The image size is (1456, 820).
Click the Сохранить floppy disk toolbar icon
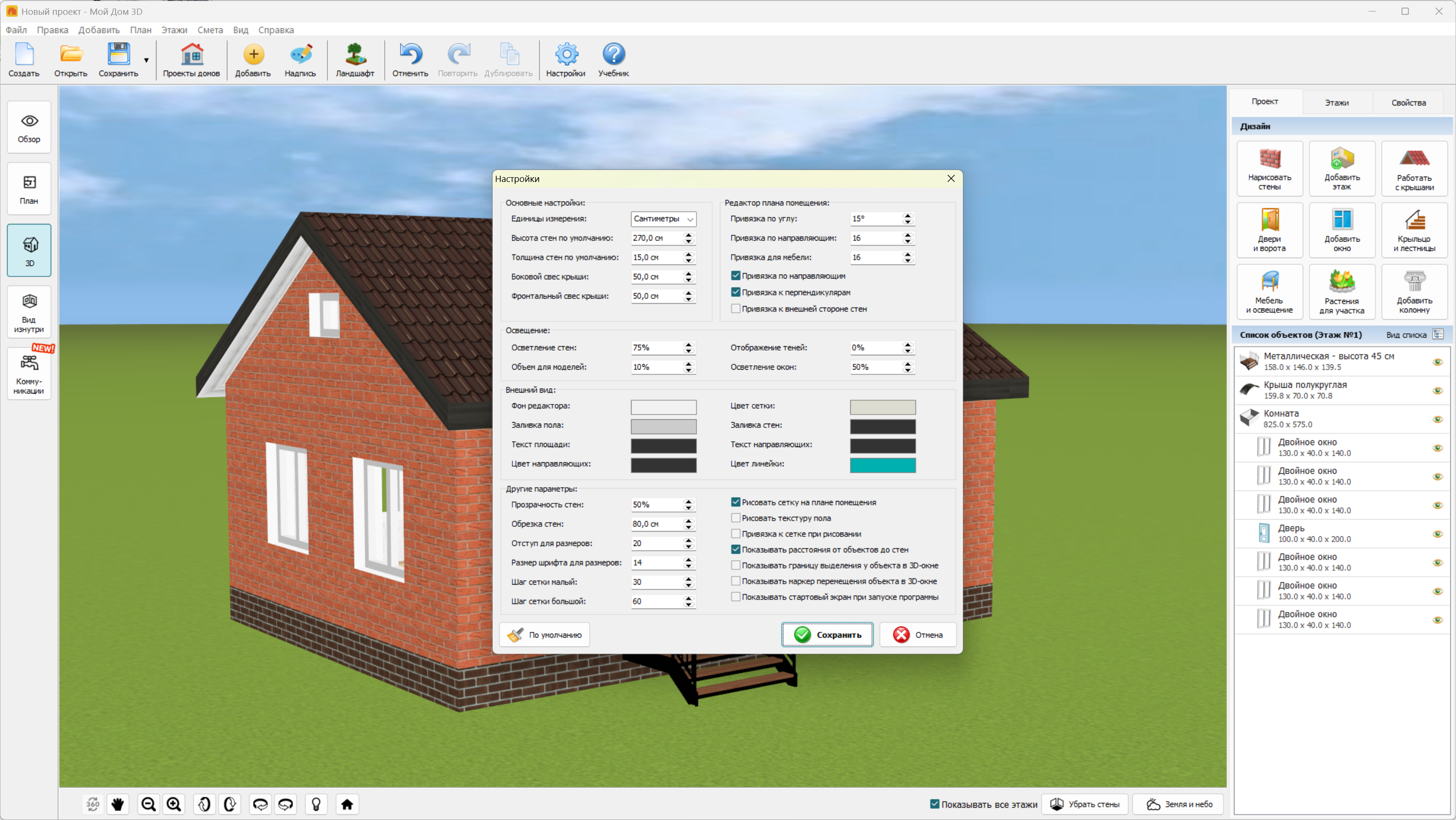pyautogui.click(x=118, y=59)
